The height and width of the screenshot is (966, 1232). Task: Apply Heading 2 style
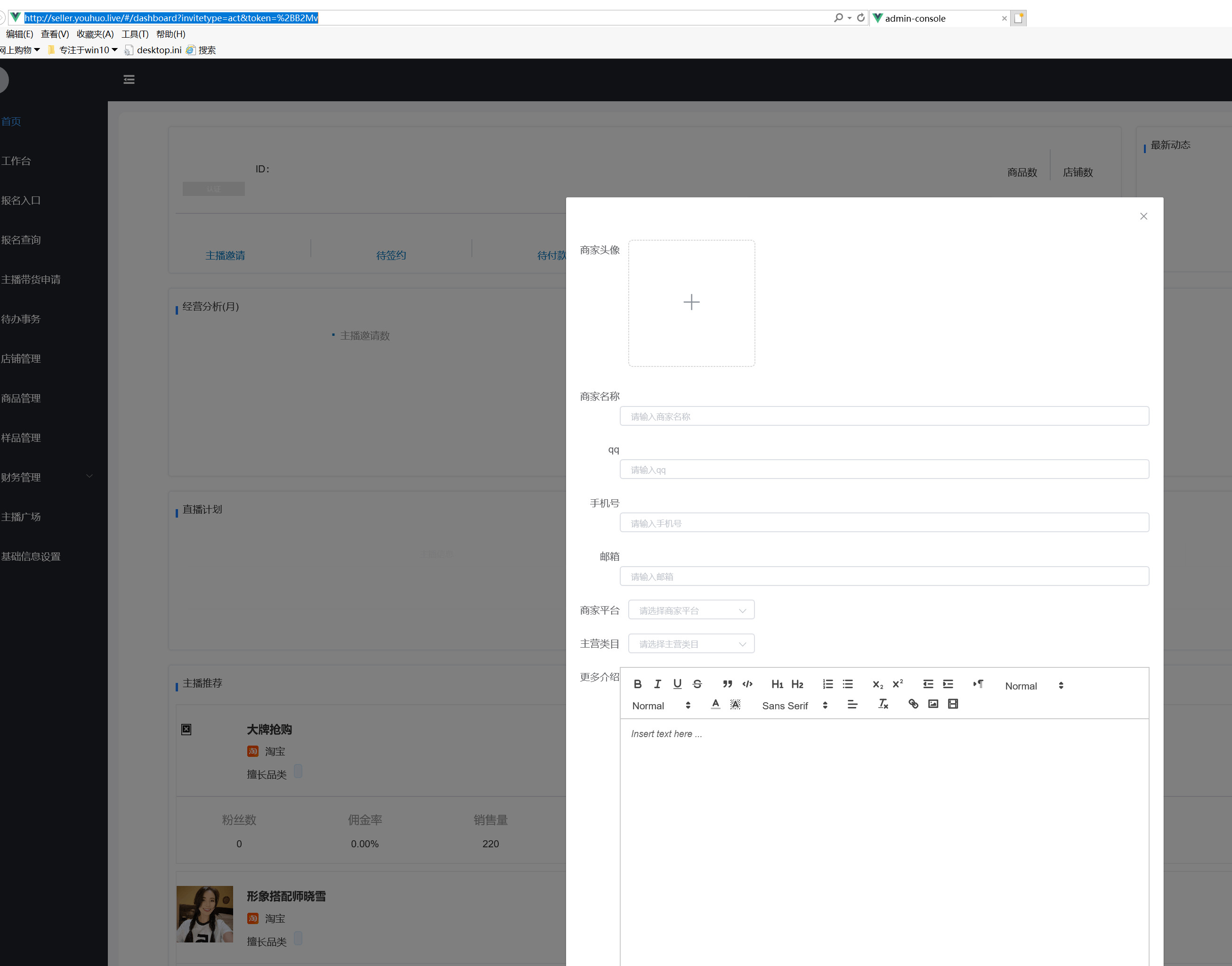797,684
